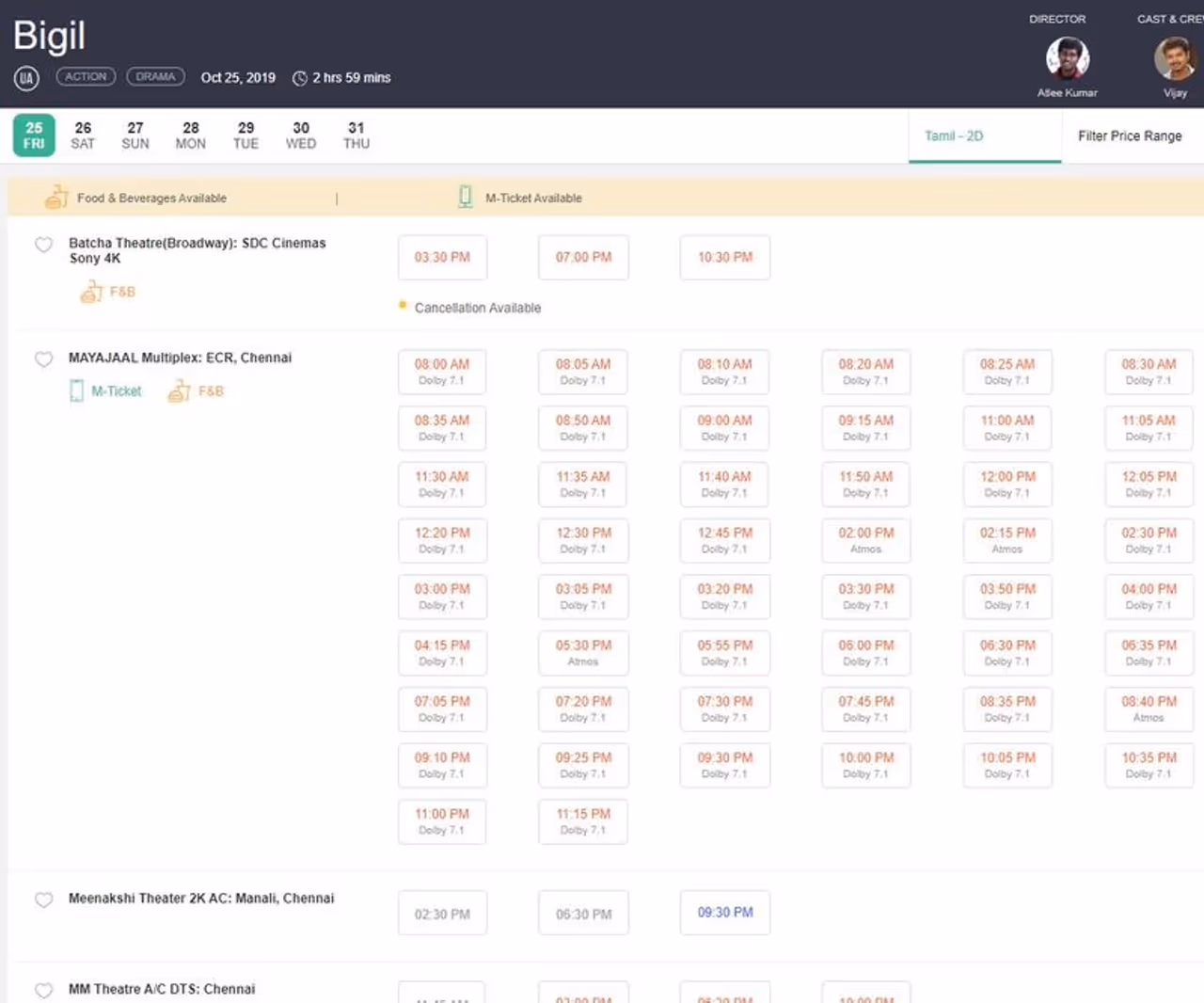Select the 26 SAT date tab
This screenshot has height=1003, width=1204.
[83, 135]
